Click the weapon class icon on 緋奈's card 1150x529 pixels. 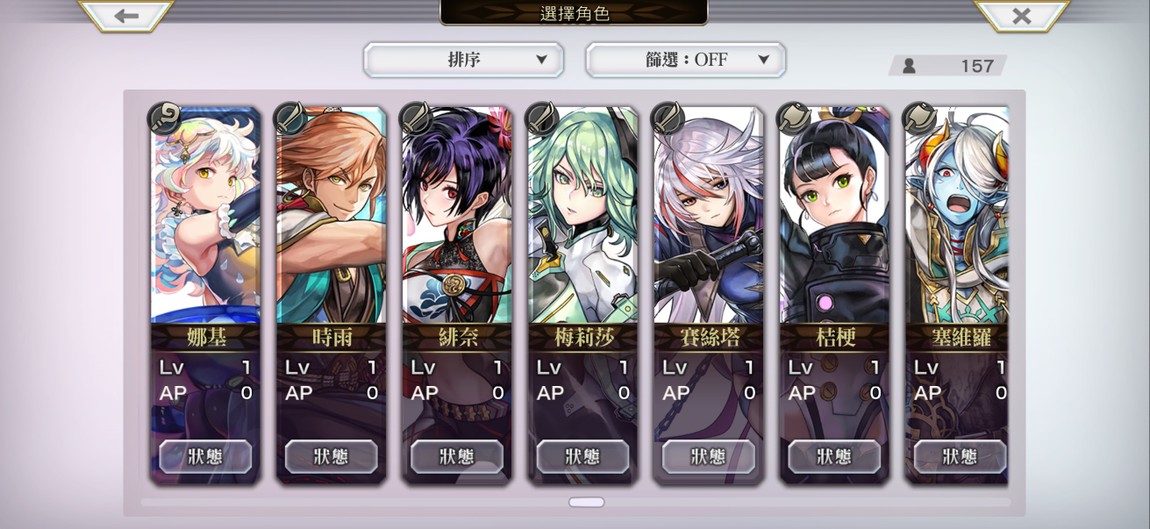[416, 117]
